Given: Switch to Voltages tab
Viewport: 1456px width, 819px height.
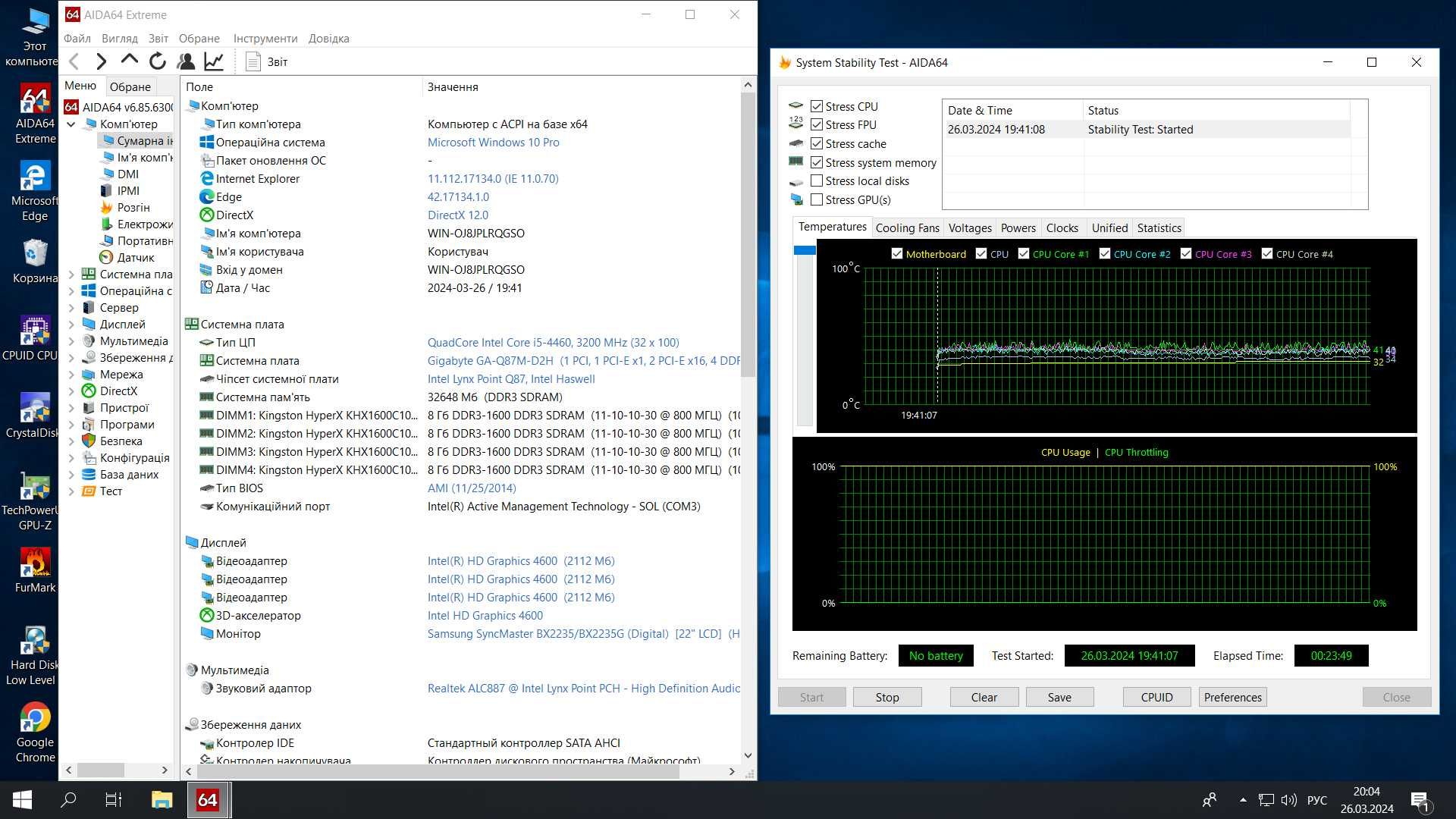Looking at the screenshot, I should pyautogui.click(x=970, y=227).
